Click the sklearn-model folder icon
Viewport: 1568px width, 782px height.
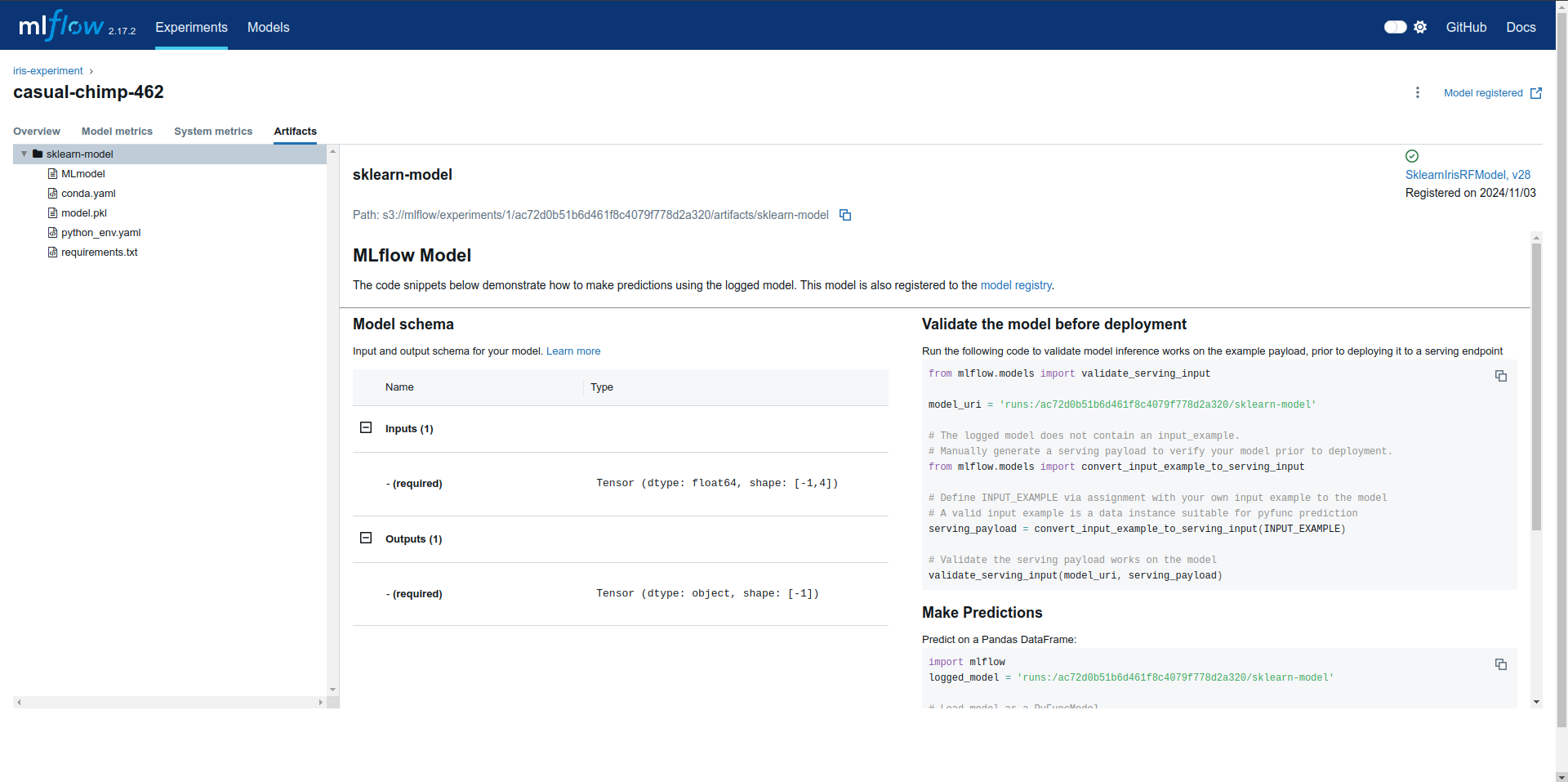(38, 154)
